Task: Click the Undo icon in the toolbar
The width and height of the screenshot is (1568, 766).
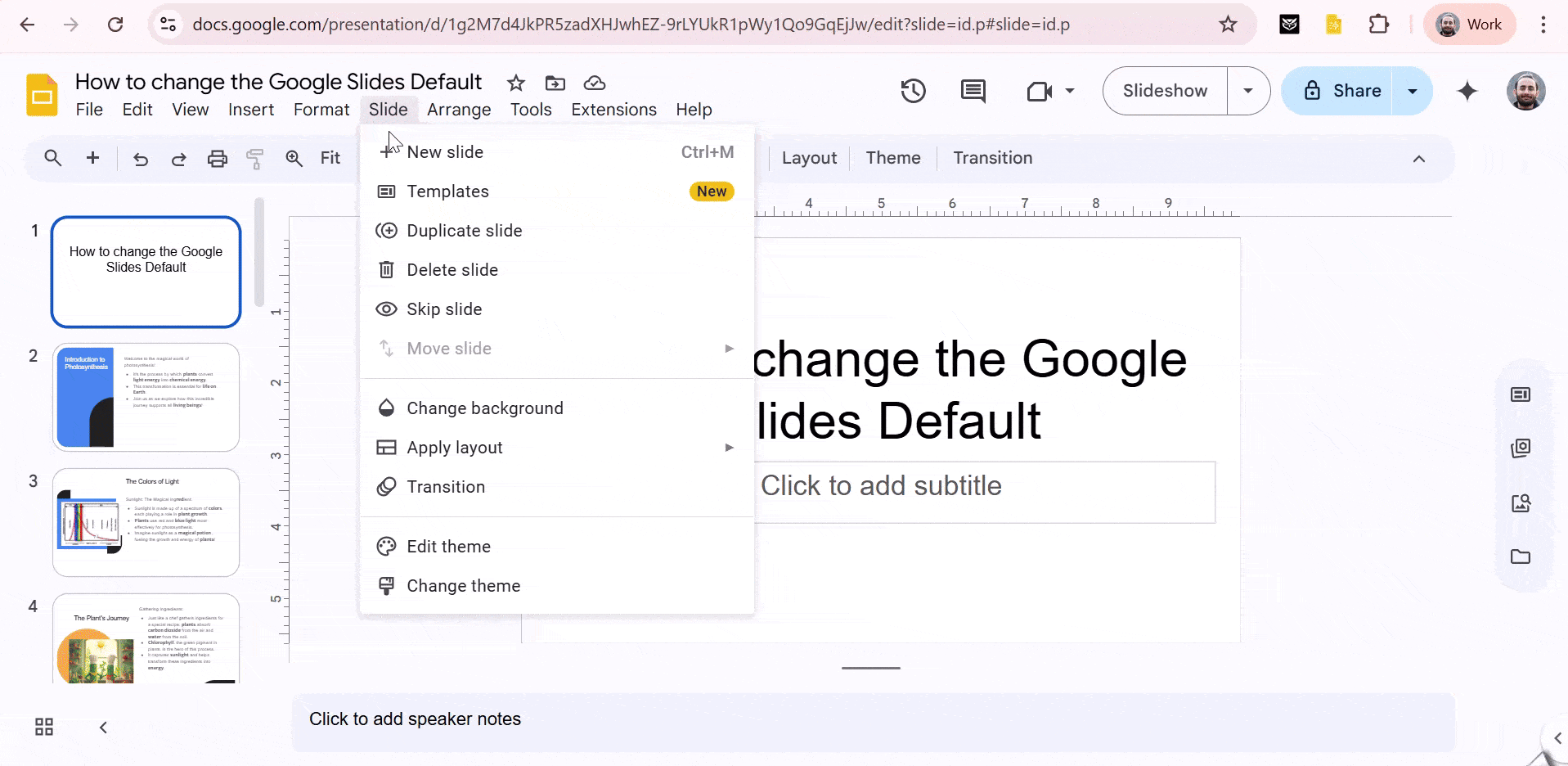Action: 141,158
